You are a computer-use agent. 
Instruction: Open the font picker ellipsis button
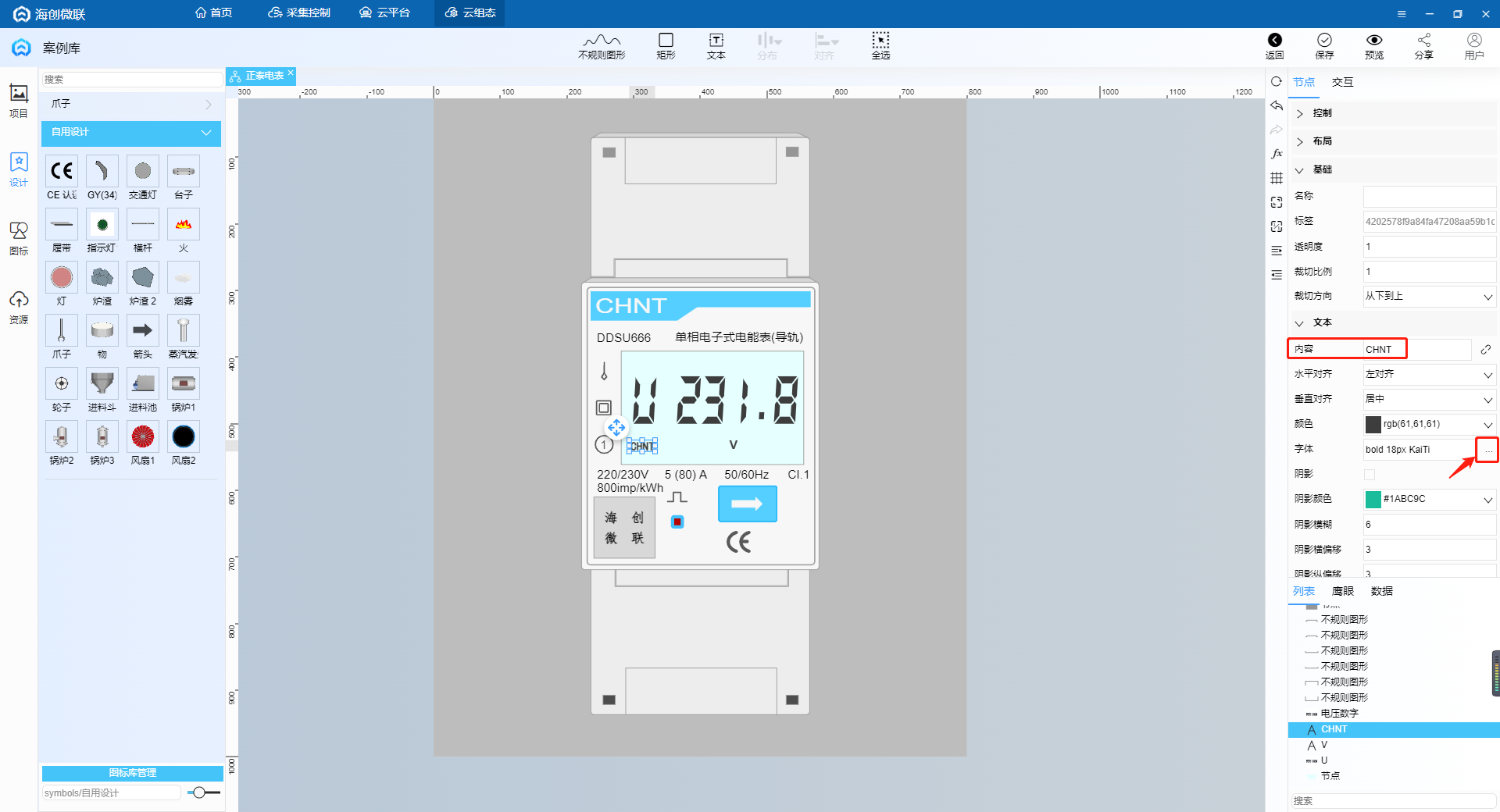coord(1487,449)
